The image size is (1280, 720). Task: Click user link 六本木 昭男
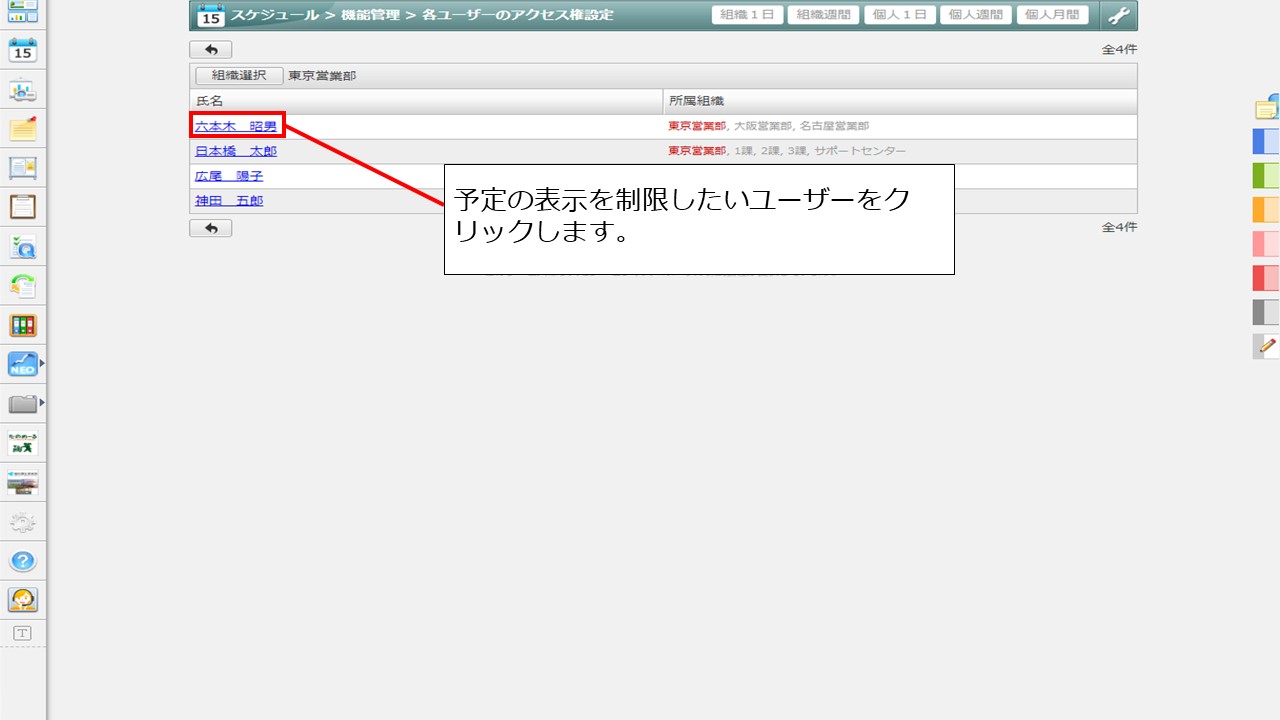point(236,126)
